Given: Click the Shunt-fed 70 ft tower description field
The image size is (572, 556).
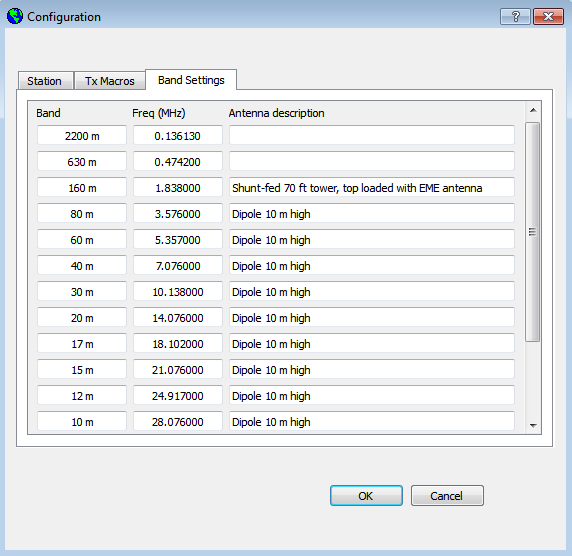Looking at the screenshot, I should pyautogui.click(x=372, y=187).
